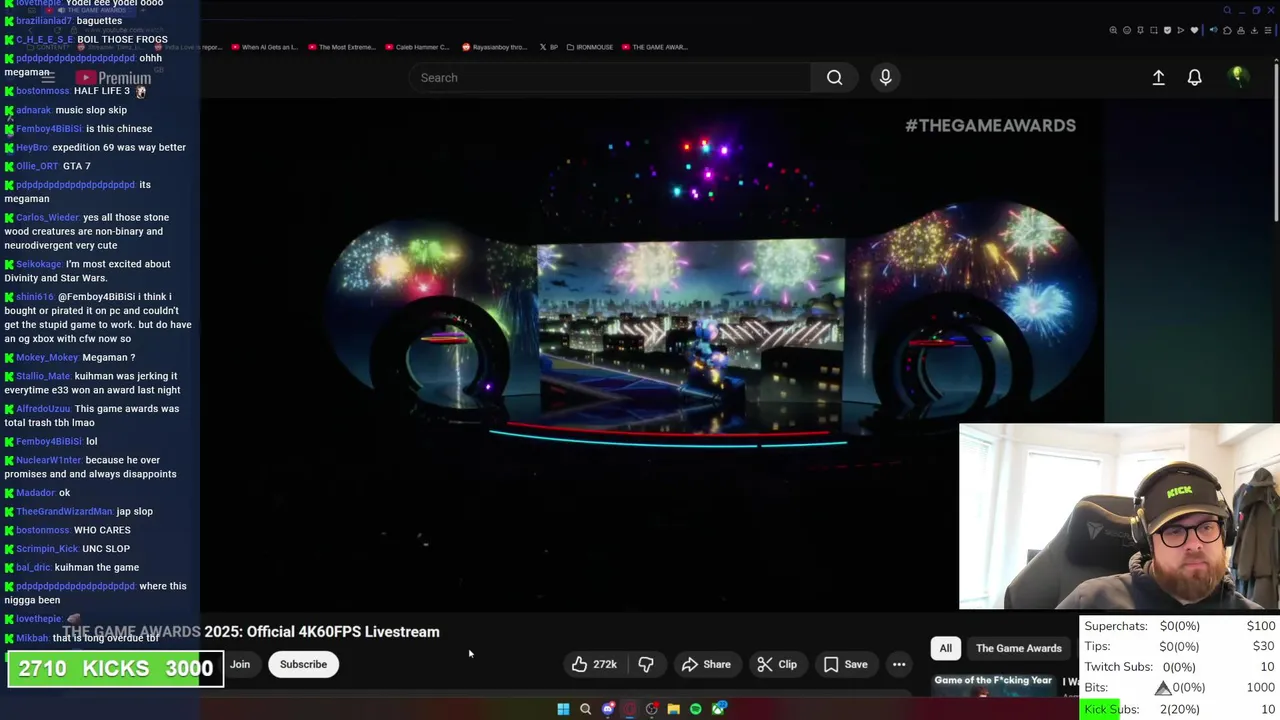The image size is (1280, 720).
Task: Expand the IRONMOUSE bookmarks folder
Action: tap(590, 47)
